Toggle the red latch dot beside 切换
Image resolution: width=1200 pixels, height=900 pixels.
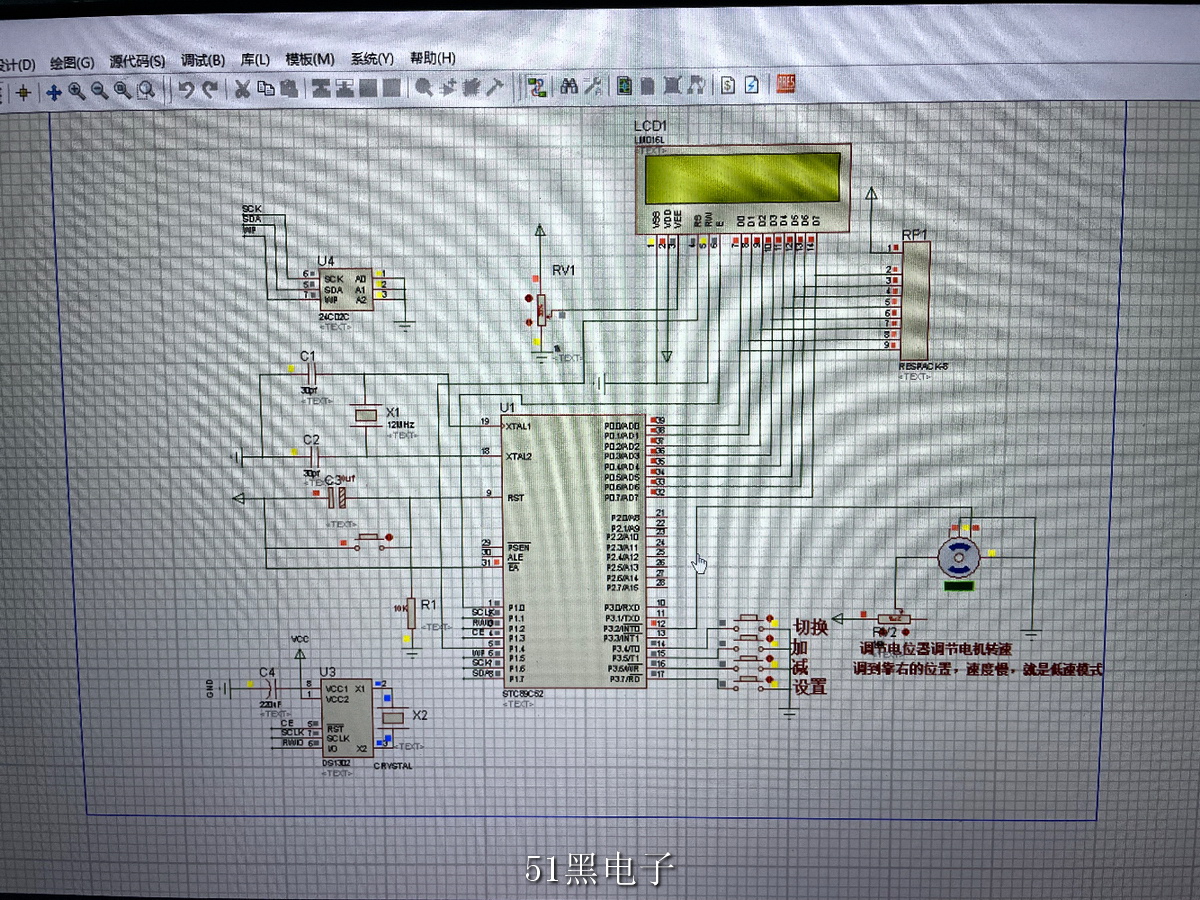pyautogui.click(x=770, y=617)
